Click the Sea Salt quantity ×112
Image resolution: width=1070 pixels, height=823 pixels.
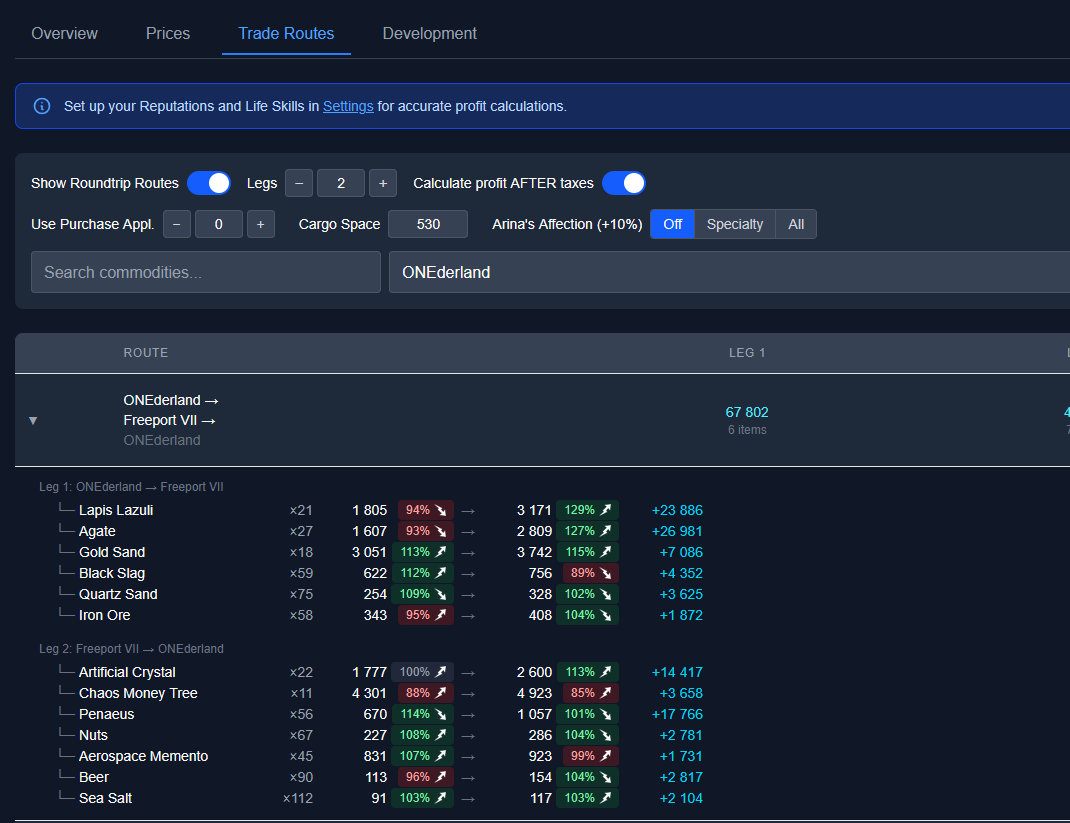[x=298, y=798]
